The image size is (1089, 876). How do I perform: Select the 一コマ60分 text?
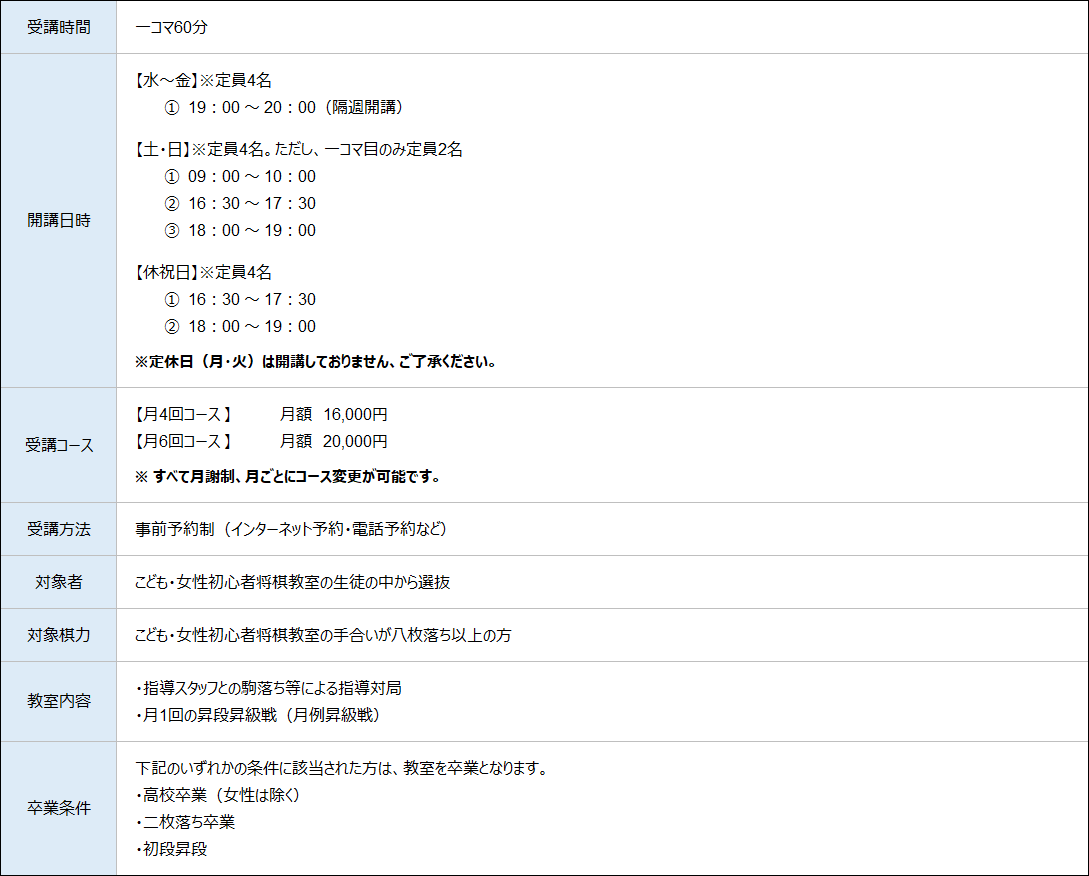(171, 27)
